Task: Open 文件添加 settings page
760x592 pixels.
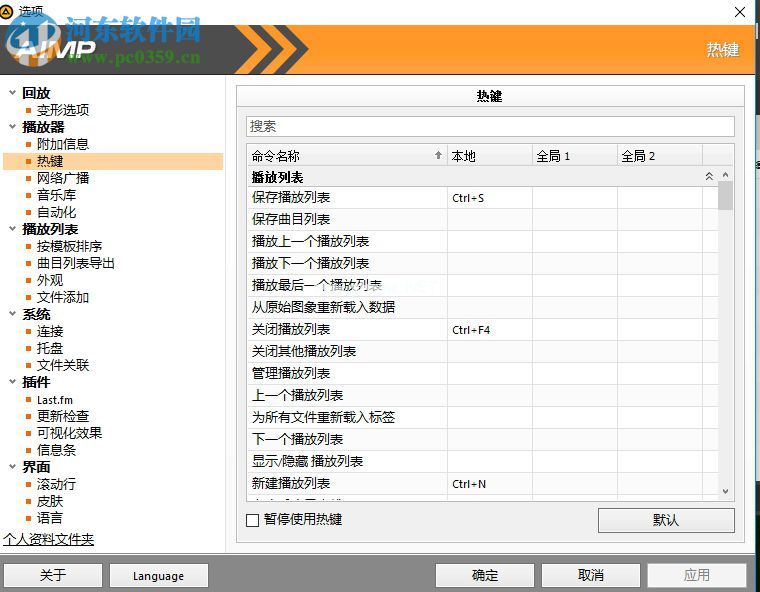Action: click(63, 297)
